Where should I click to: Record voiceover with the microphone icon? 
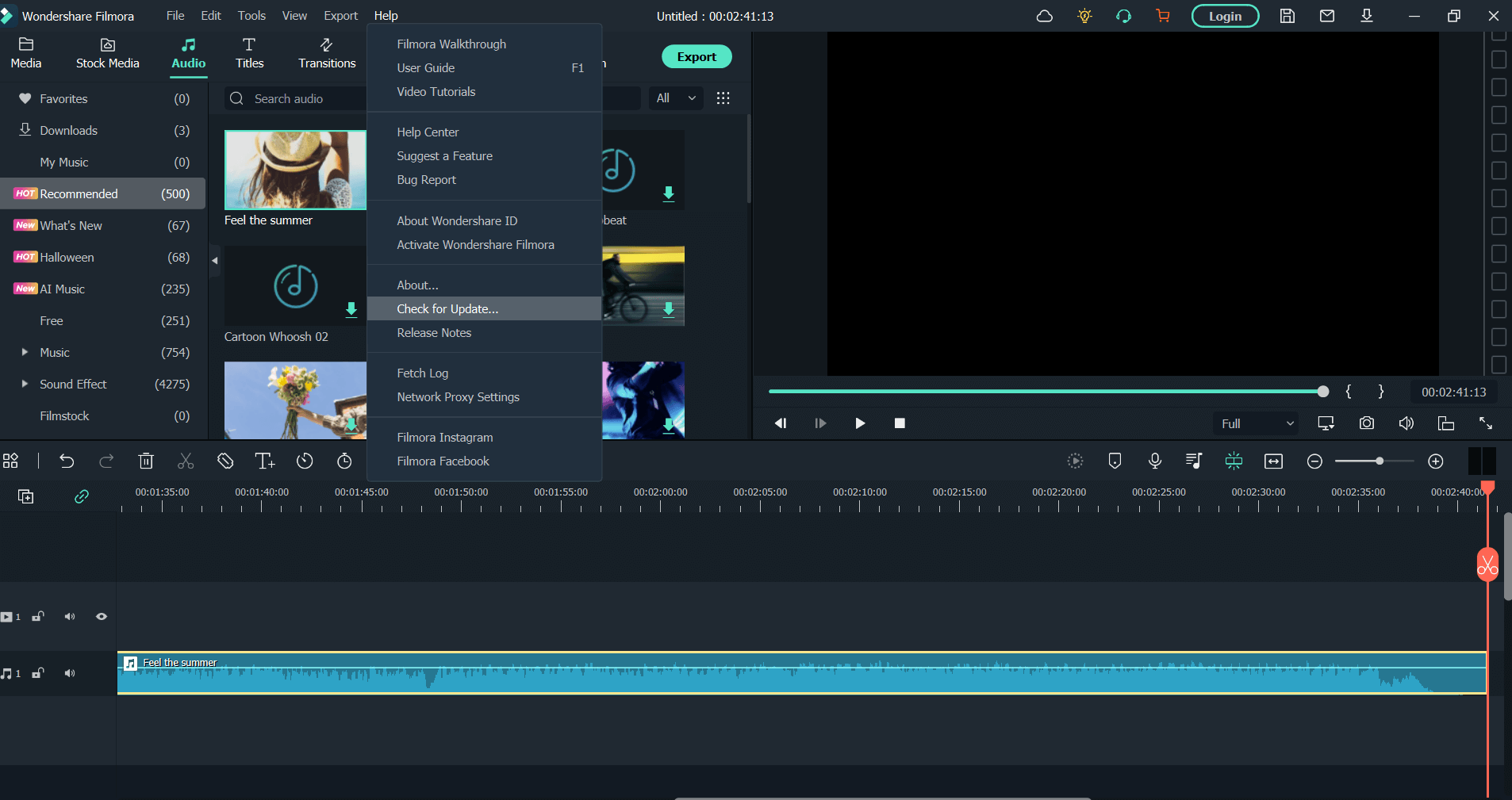pyautogui.click(x=1155, y=461)
